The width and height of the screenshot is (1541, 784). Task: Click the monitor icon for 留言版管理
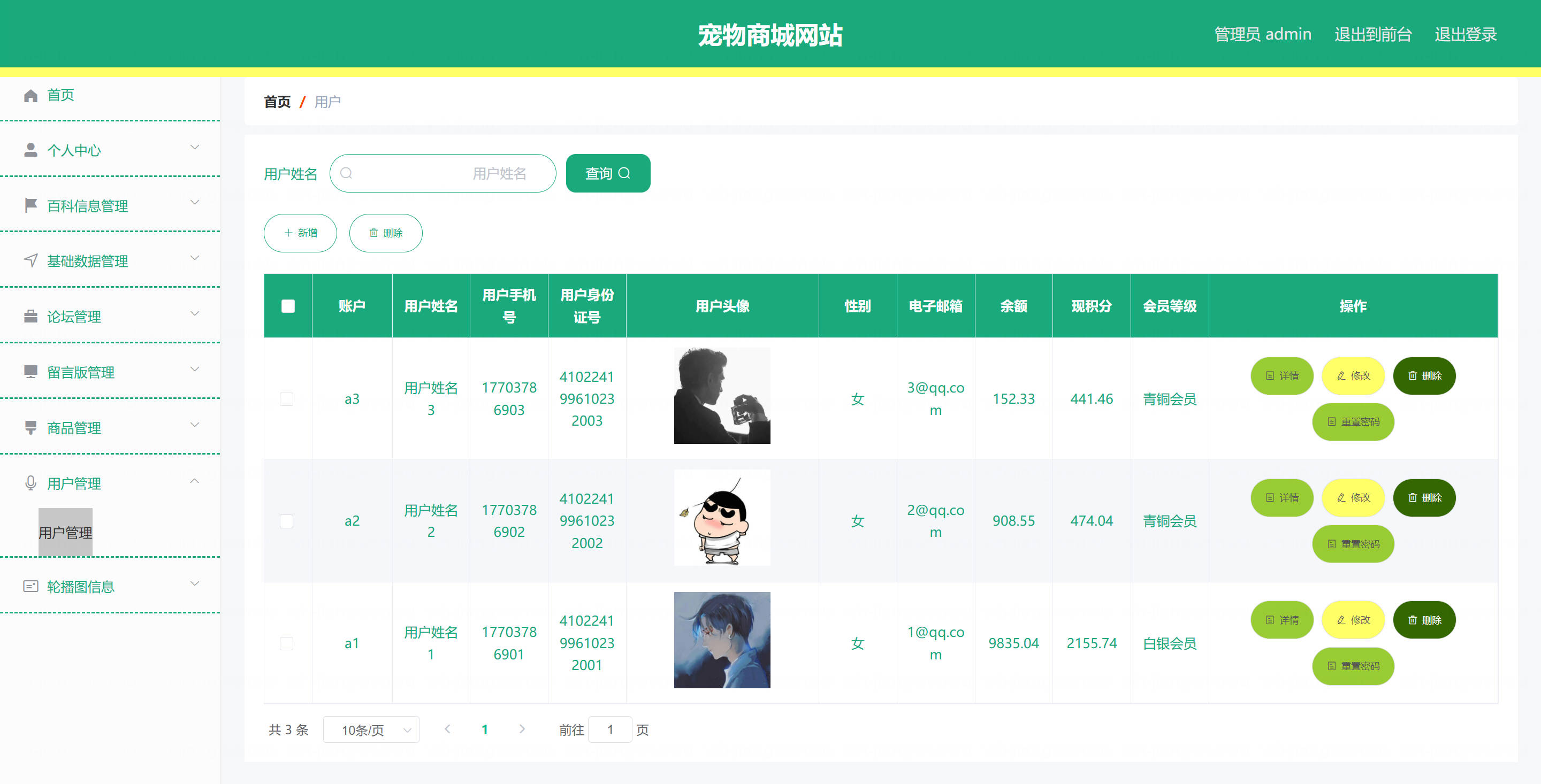[30, 372]
